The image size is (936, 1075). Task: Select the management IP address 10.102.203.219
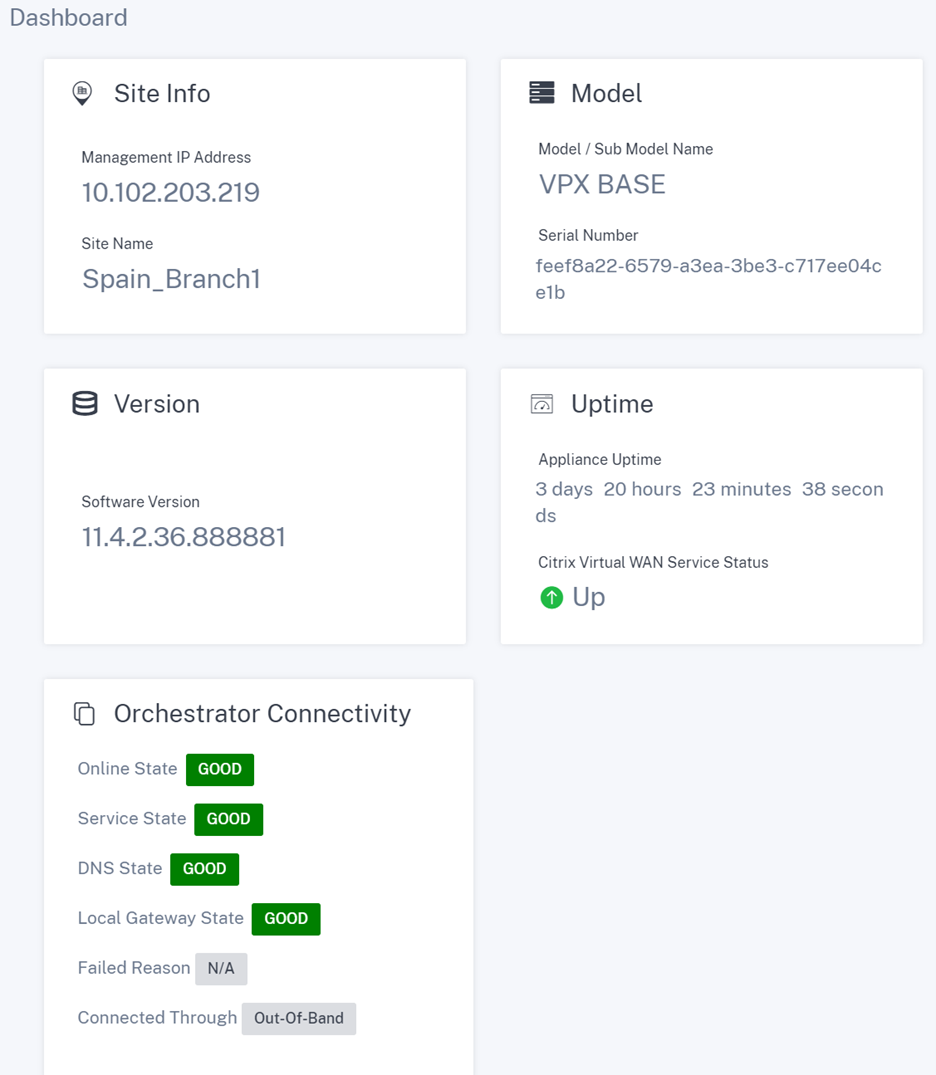point(171,193)
